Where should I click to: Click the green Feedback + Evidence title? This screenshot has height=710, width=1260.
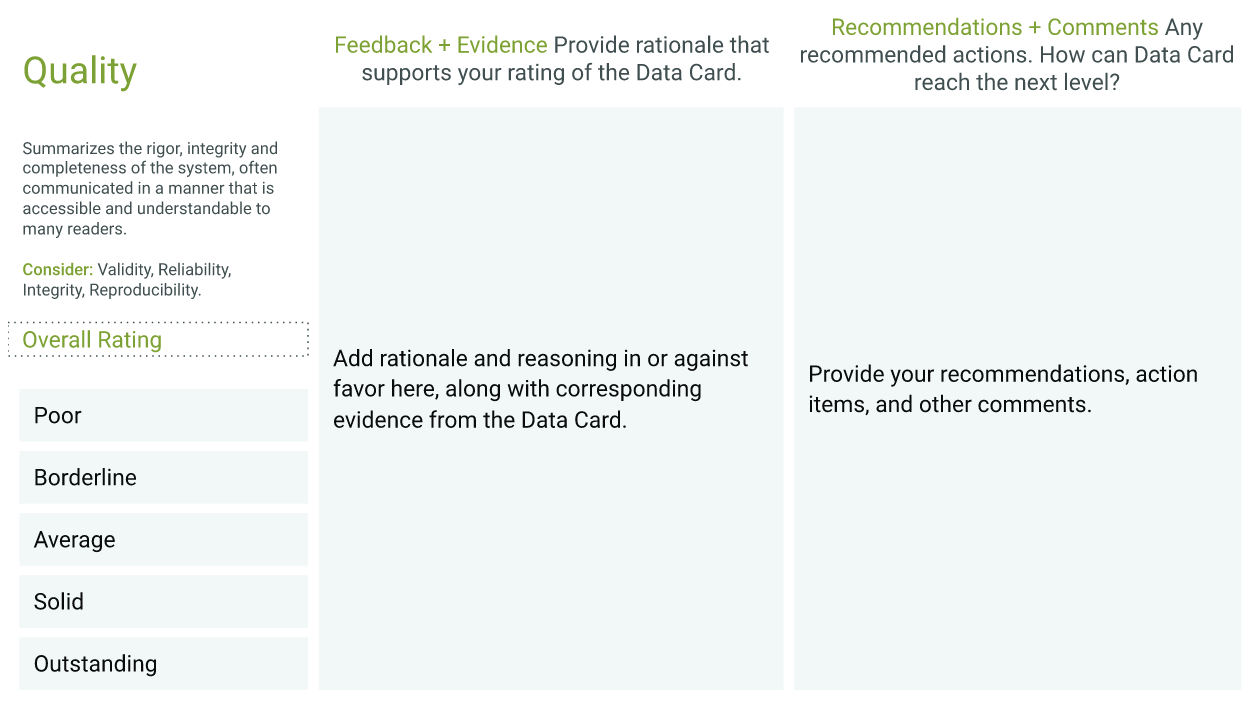coord(440,45)
